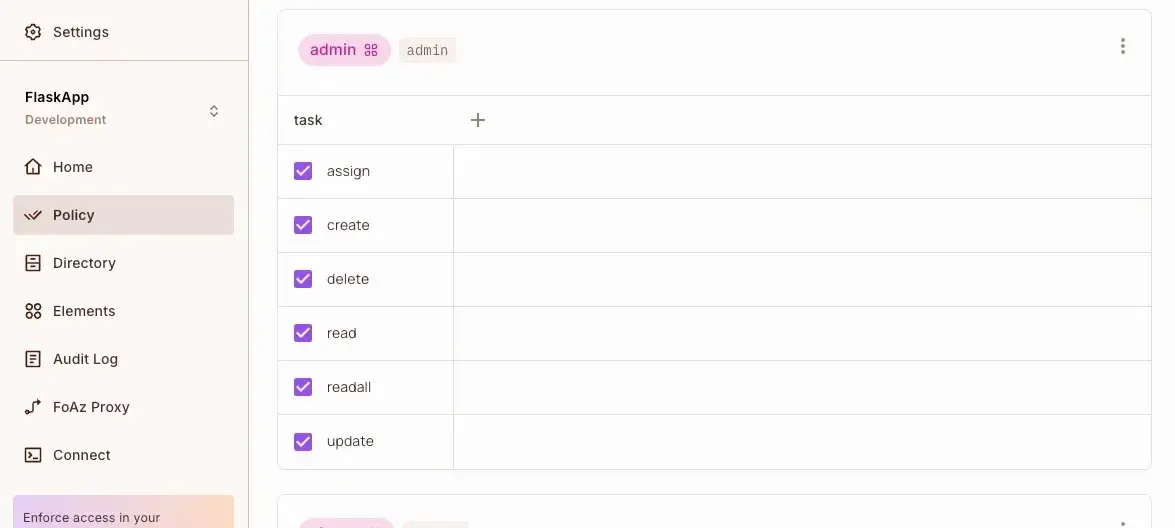Click the Audit Log document icon
Image resolution: width=1175 pixels, height=528 pixels.
pyautogui.click(x=33, y=359)
